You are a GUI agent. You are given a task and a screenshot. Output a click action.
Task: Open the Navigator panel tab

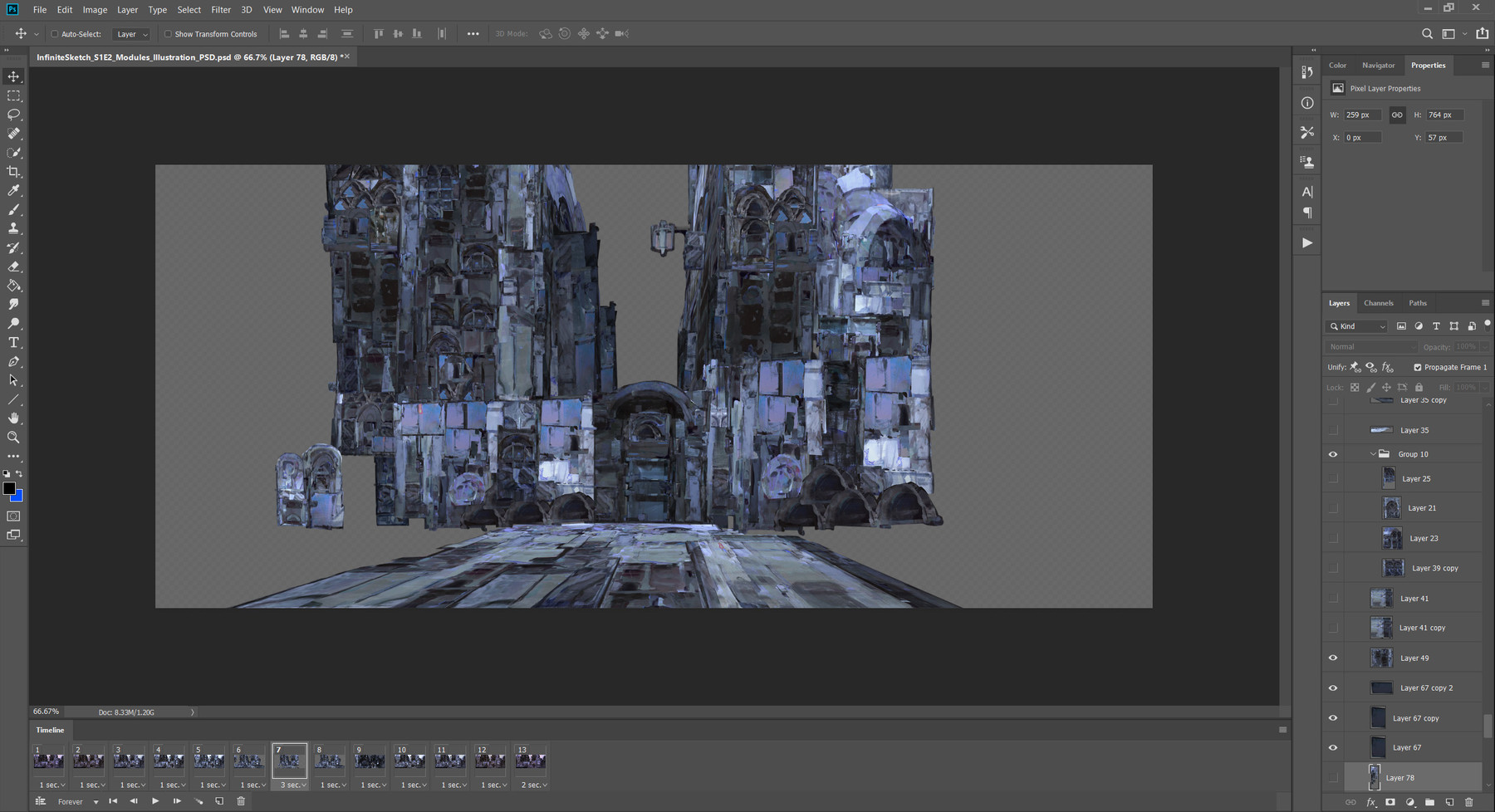(x=1378, y=66)
